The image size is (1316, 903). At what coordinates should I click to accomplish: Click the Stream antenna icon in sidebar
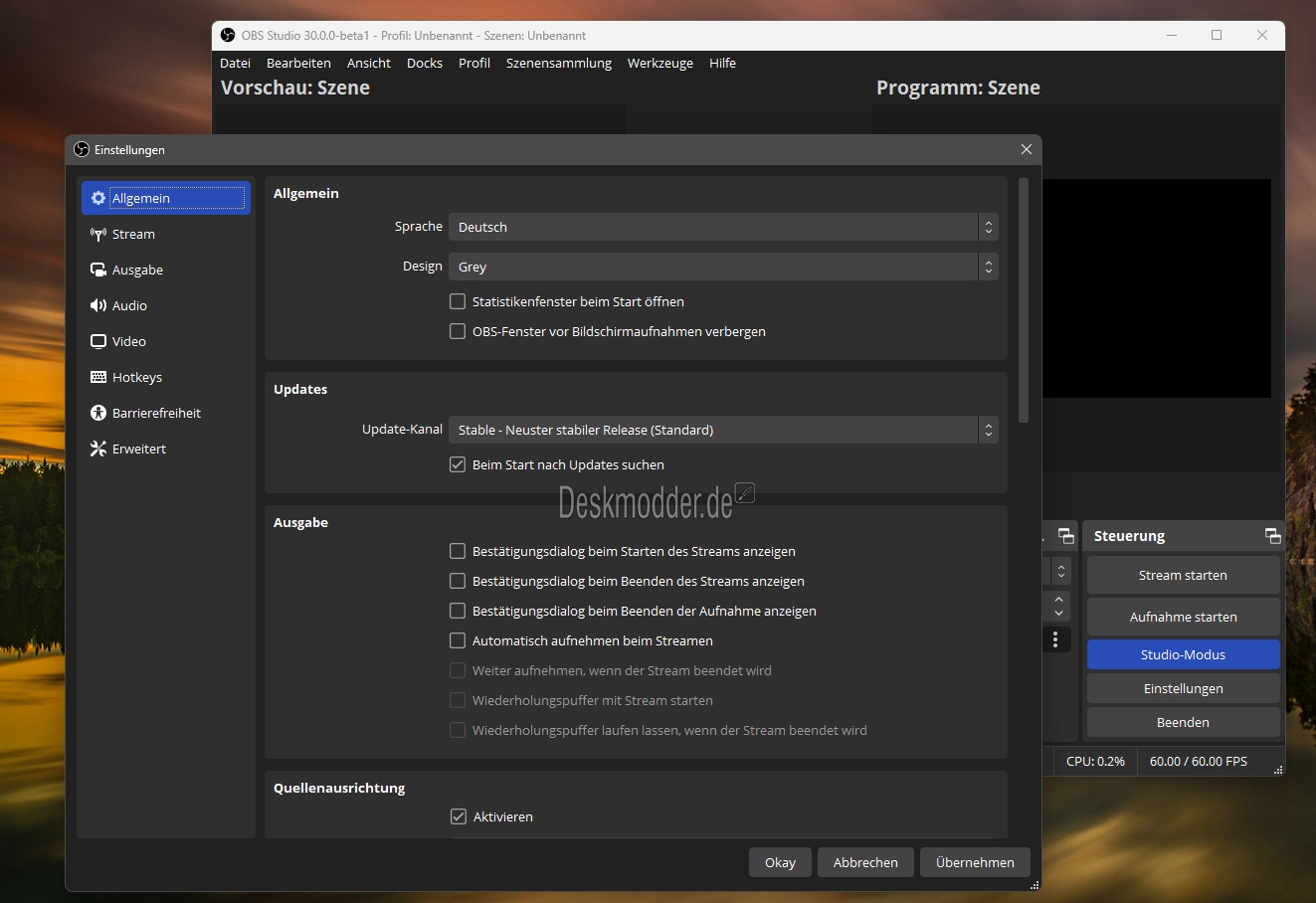pos(98,234)
